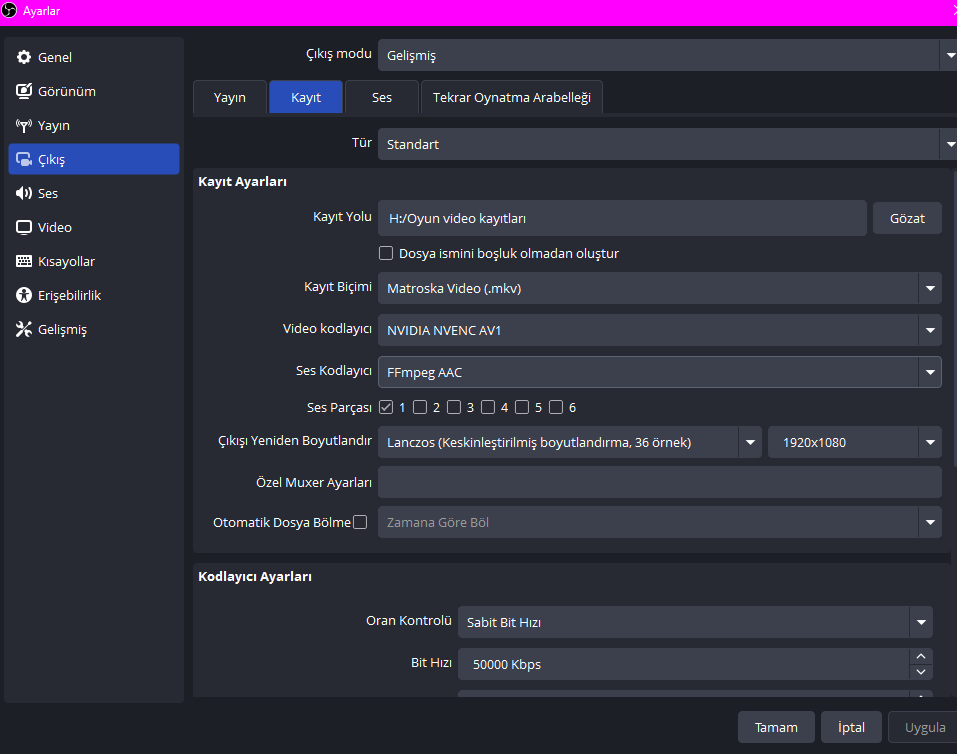Click the Özel Muxer Ayarları field
The height and width of the screenshot is (754, 957).
click(x=660, y=482)
